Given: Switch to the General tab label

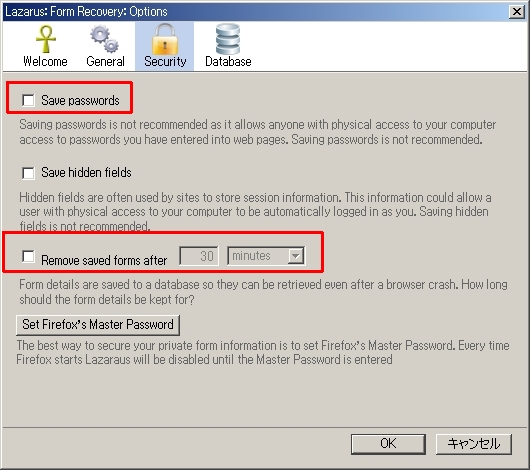Looking at the screenshot, I should (105, 62).
